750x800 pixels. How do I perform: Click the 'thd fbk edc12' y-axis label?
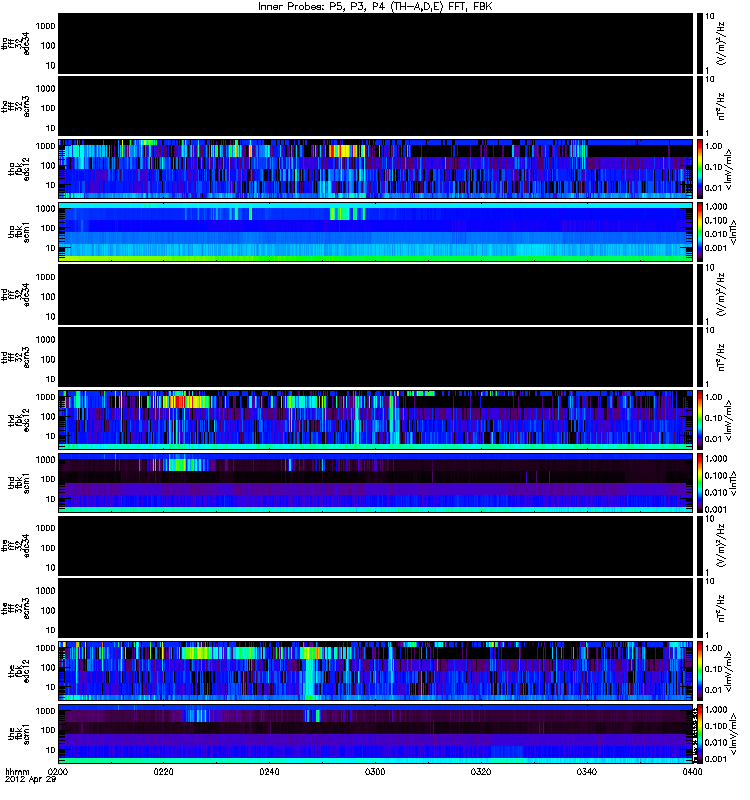[19, 420]
